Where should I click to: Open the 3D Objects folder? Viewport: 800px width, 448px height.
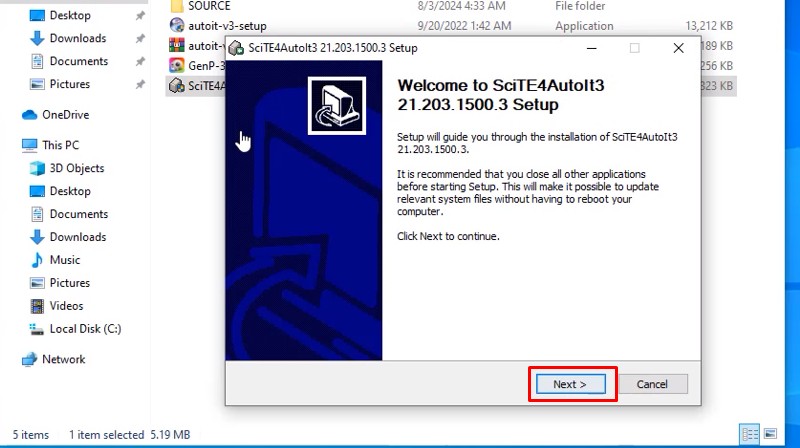(x=76, y=168)
